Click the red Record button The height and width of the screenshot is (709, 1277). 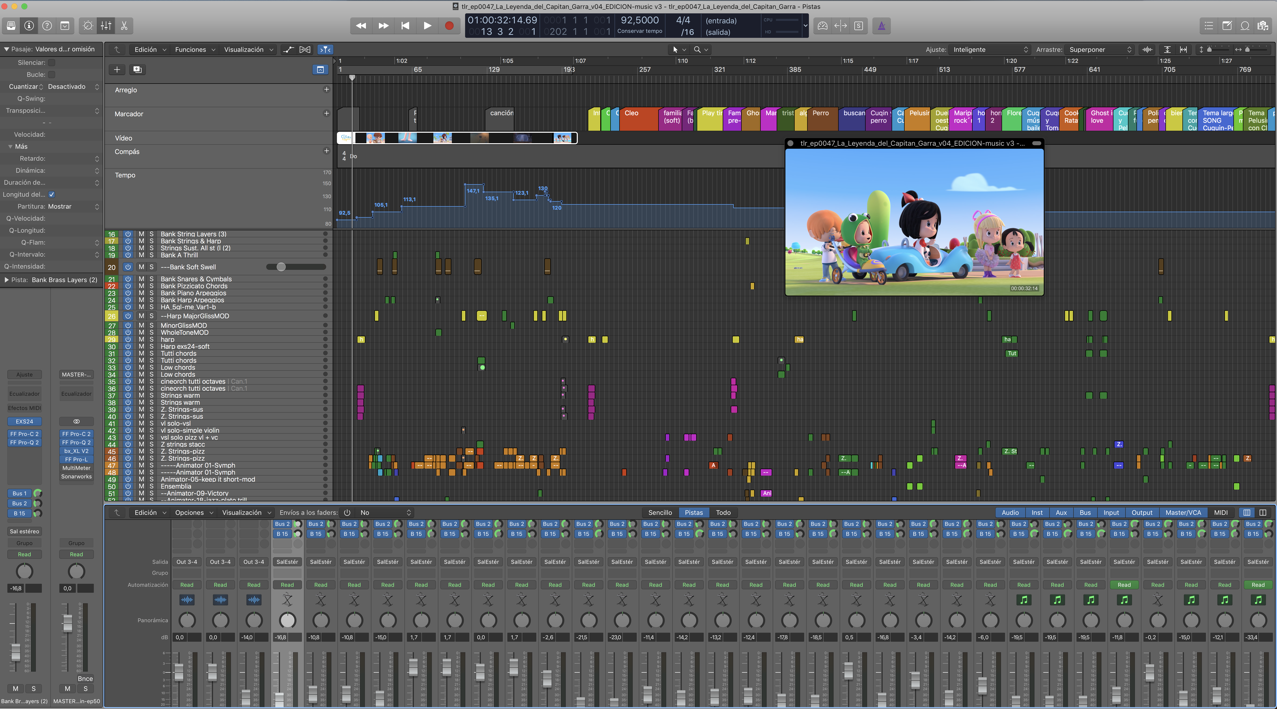click(449, 26)
